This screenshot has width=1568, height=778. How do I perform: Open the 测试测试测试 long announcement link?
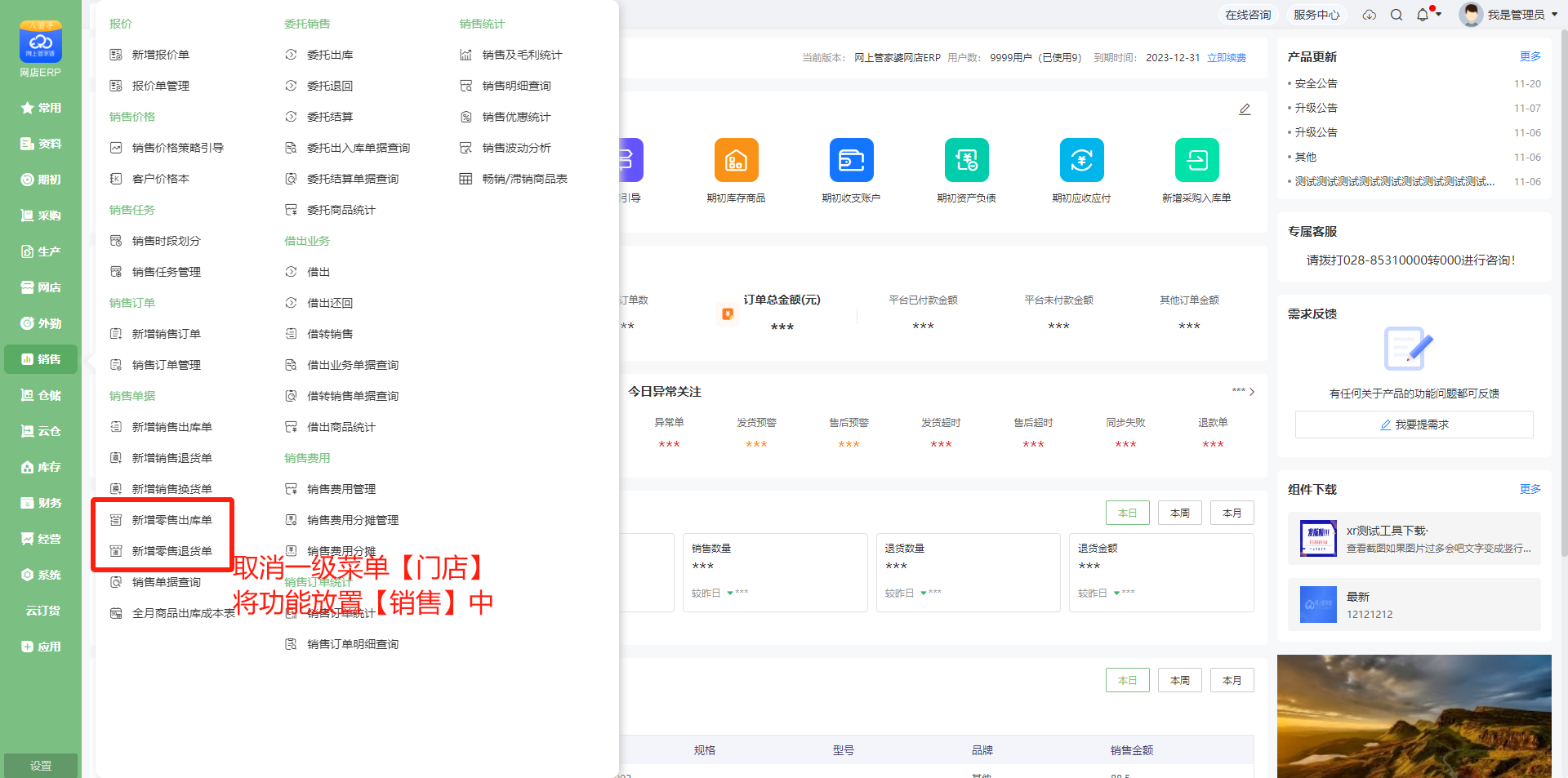[x=1395, y=181]
